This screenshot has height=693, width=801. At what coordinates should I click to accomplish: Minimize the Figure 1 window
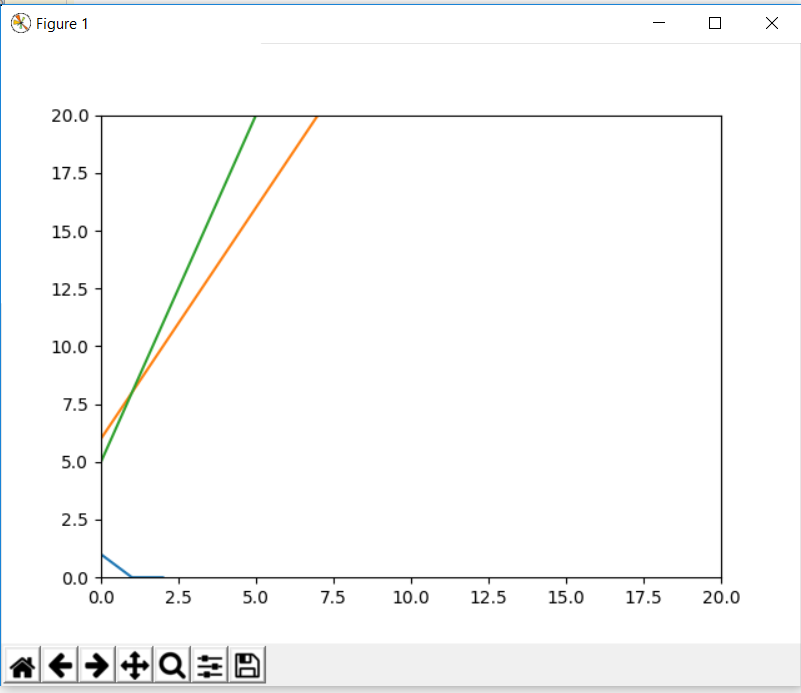[659, 23]
